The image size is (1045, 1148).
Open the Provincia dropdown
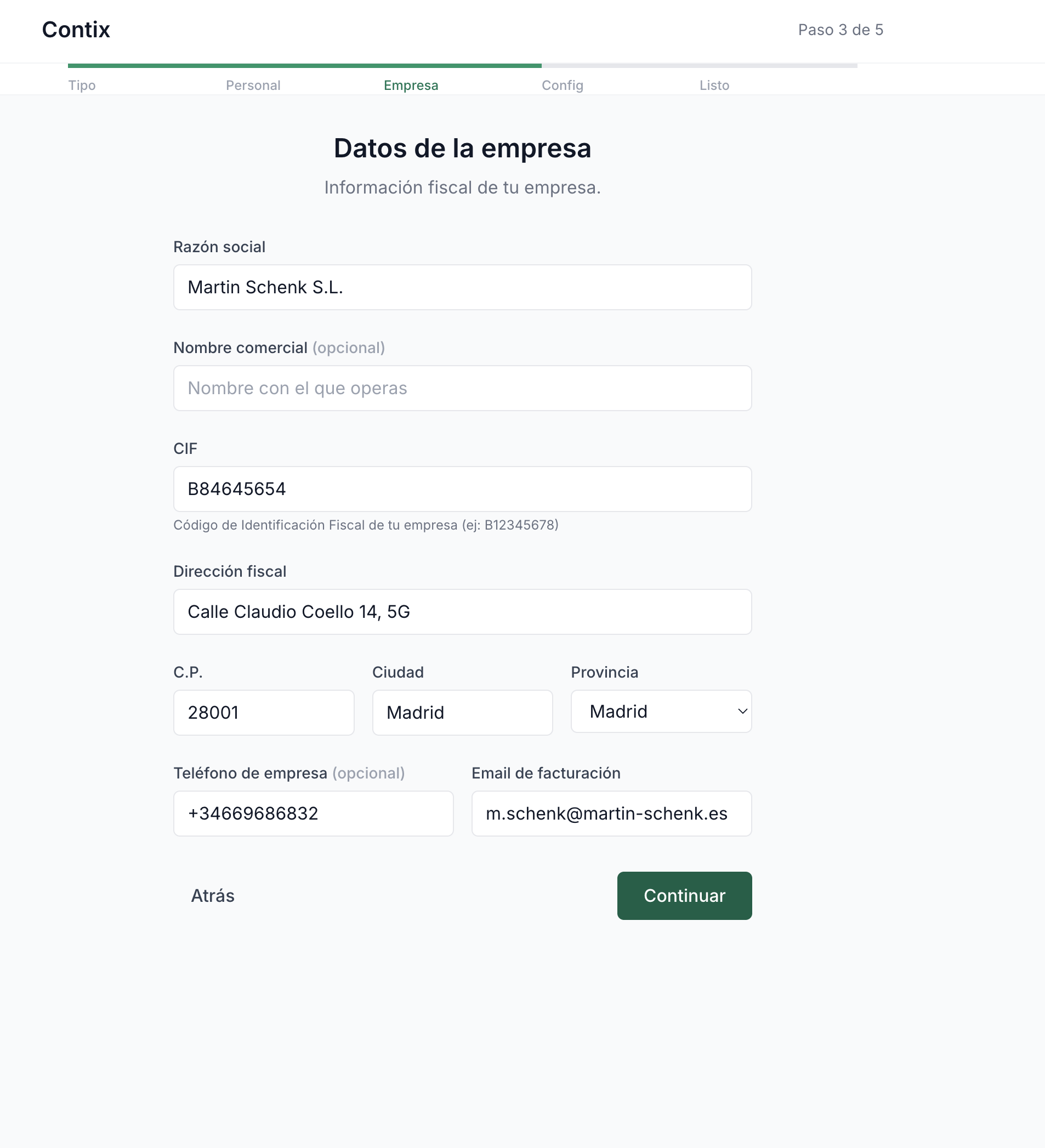tap(661, 711)
